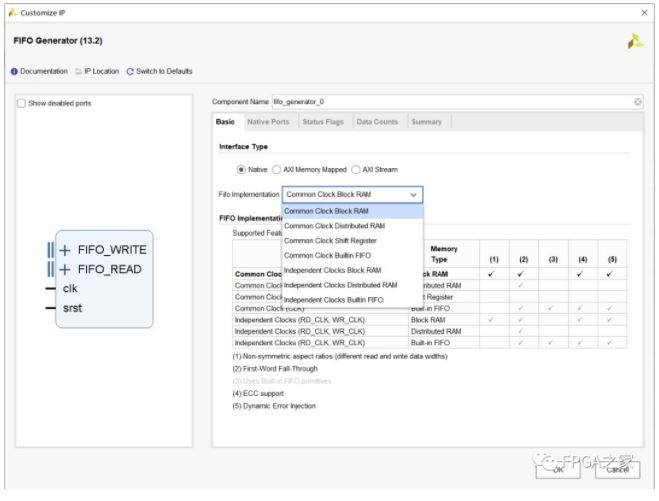Viewport: 659px width, 501px height.
Task: Click Switch to Defaults
Action: point(164,71)
